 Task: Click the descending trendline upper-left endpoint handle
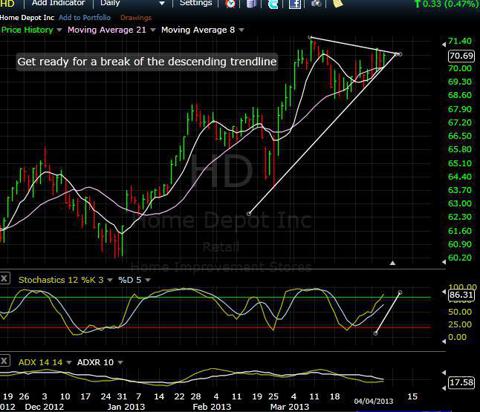[310, 37]
